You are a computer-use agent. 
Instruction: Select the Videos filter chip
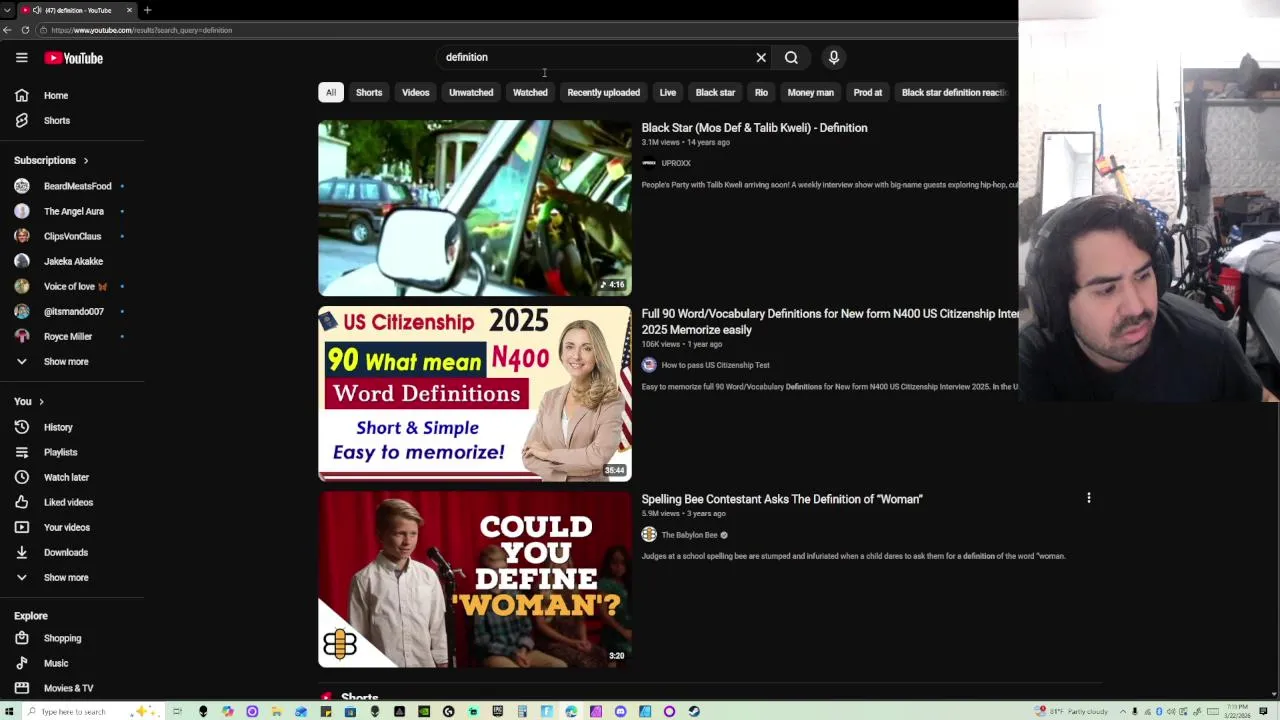[415, 92]
